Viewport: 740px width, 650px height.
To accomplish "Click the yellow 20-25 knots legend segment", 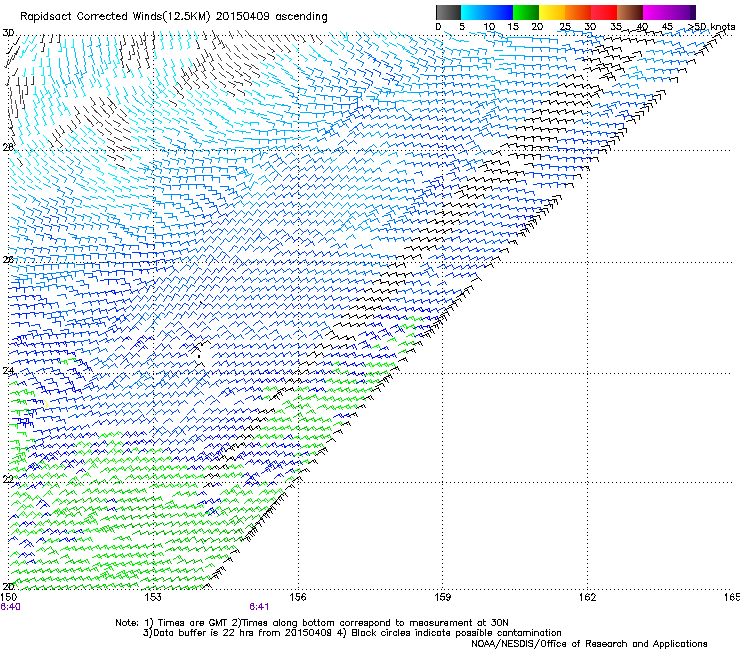I will 552,12.
